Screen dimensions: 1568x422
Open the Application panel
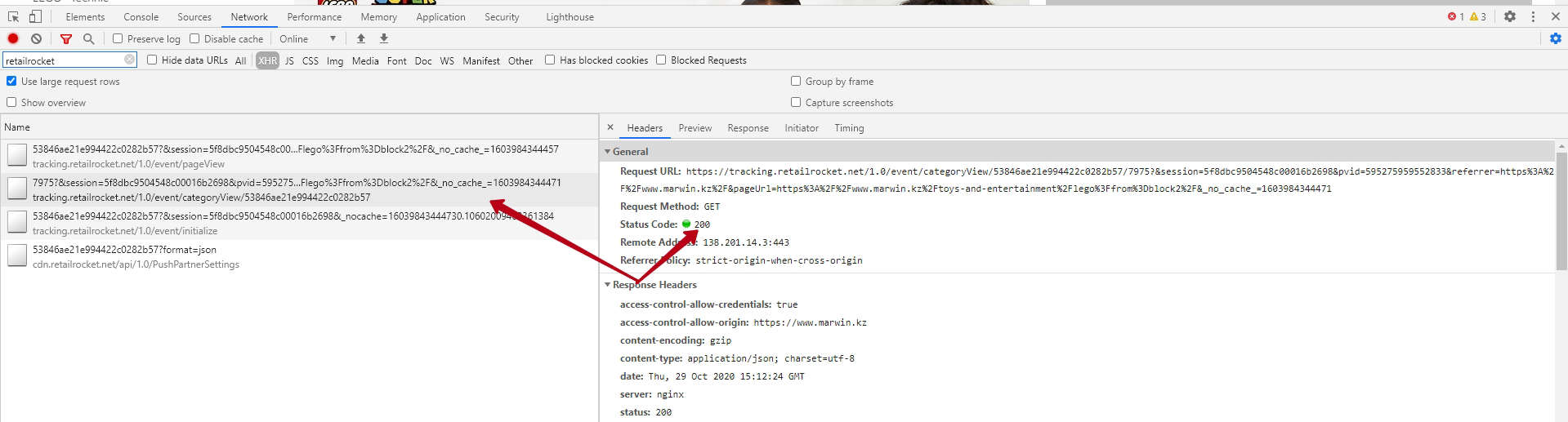(440, 17)
